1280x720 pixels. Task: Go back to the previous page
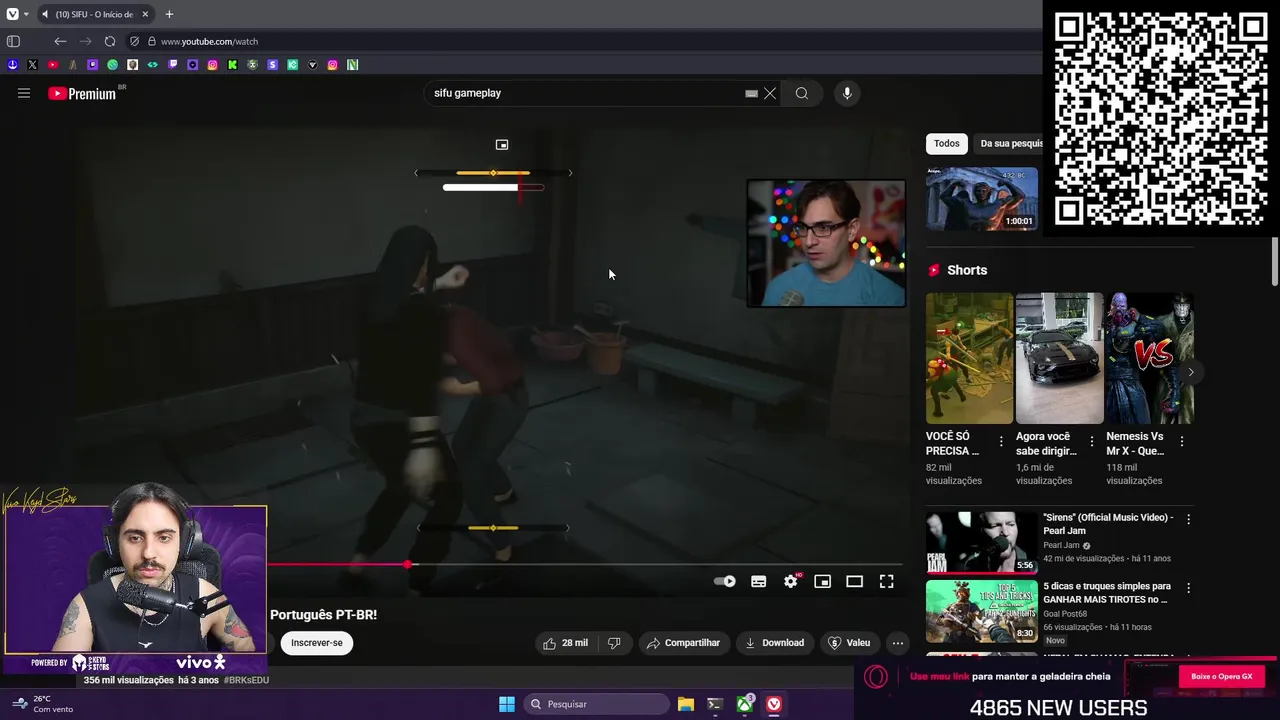tap(60, 41)
